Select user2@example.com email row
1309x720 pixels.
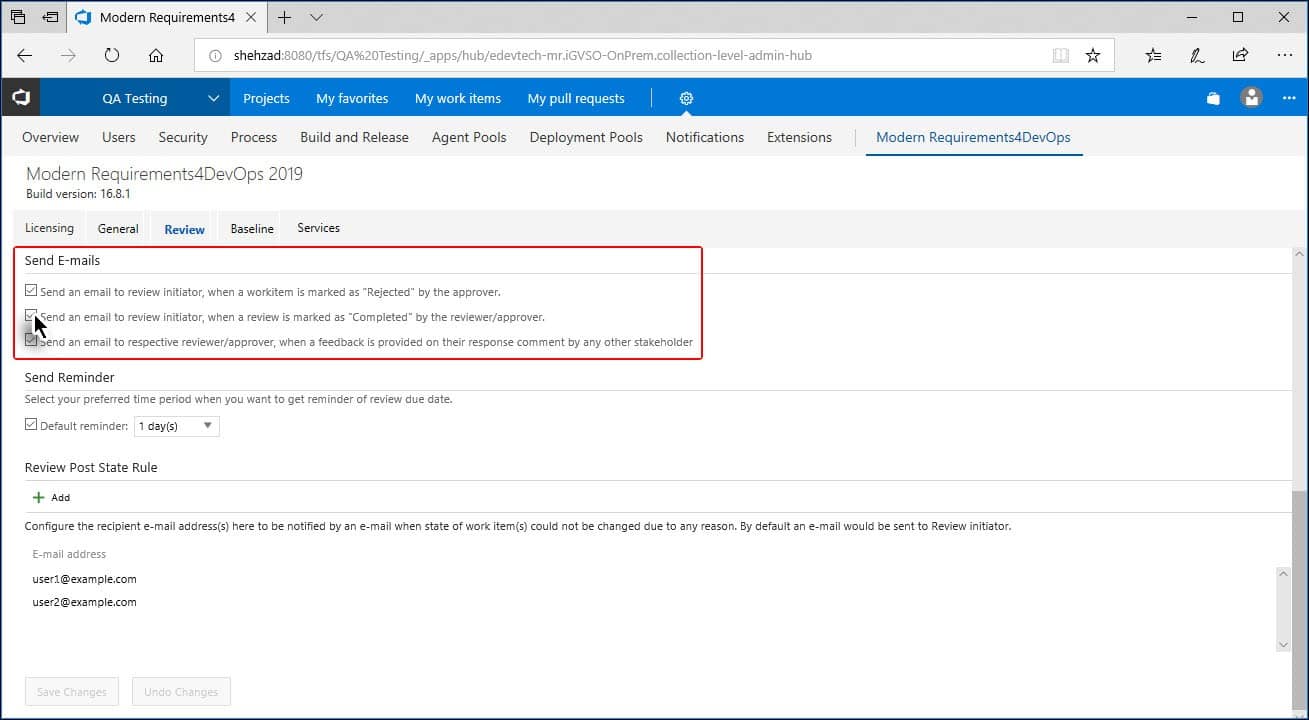pos(84,602)
